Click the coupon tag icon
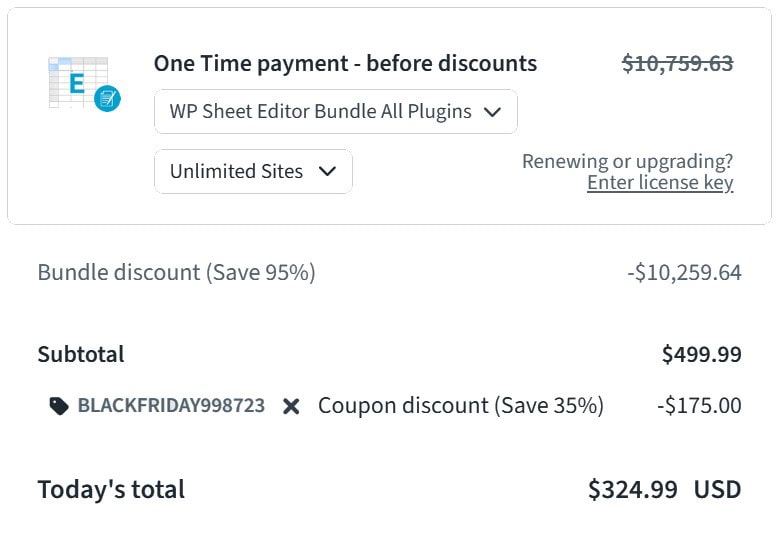The height and width of the screenshot is (534, 779). 59,406
